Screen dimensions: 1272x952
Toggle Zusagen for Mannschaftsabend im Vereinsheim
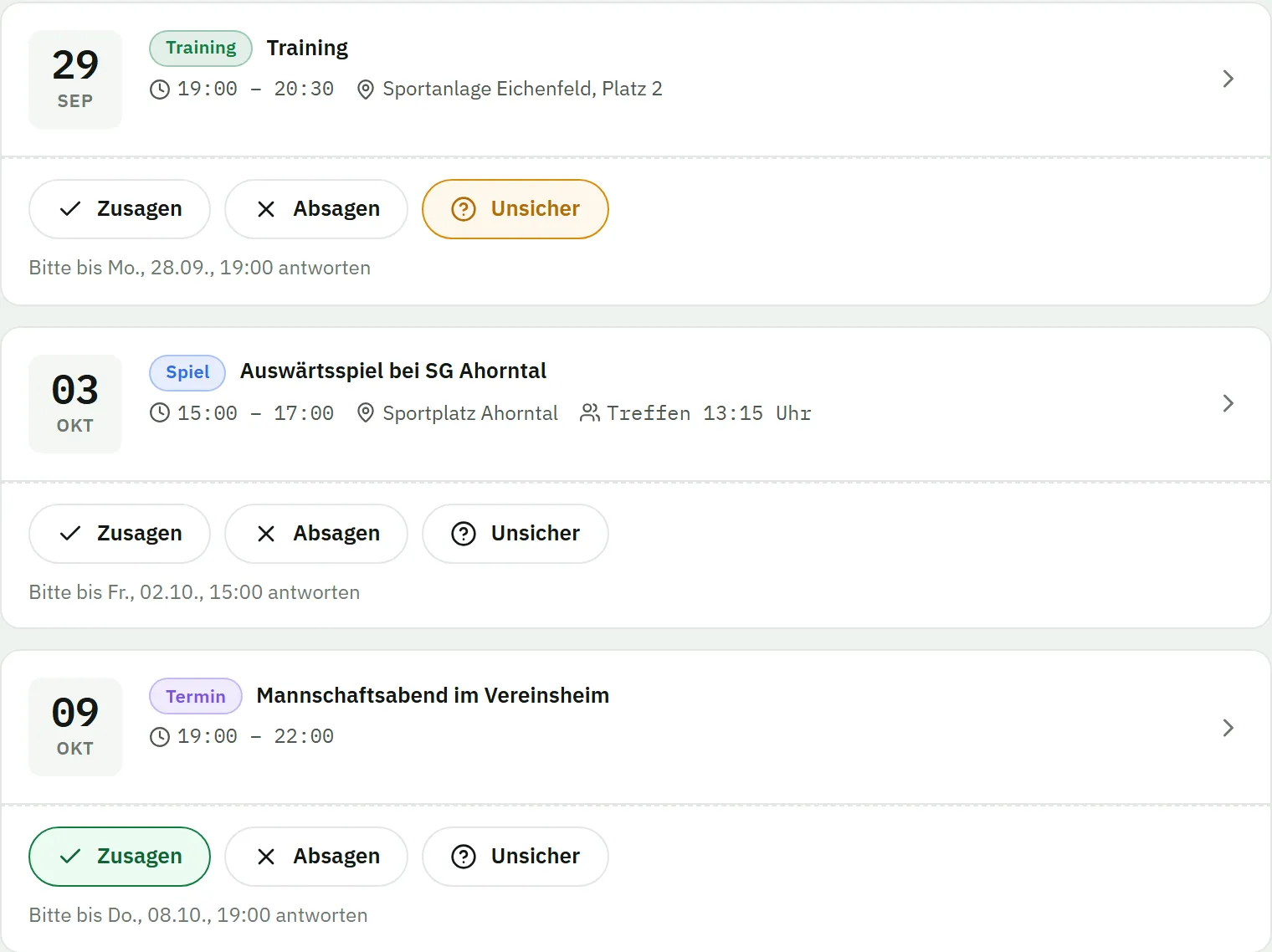click(120, 857)
